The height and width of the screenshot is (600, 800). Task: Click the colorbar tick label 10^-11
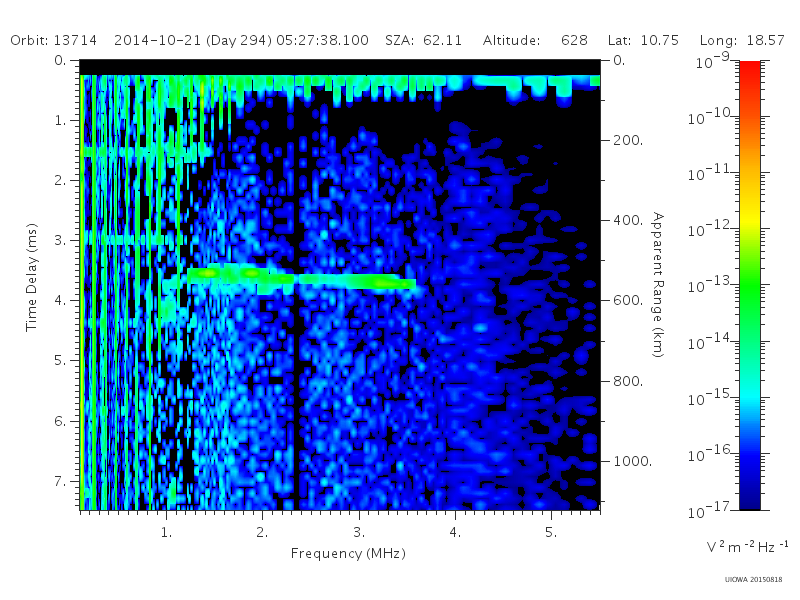708,172
